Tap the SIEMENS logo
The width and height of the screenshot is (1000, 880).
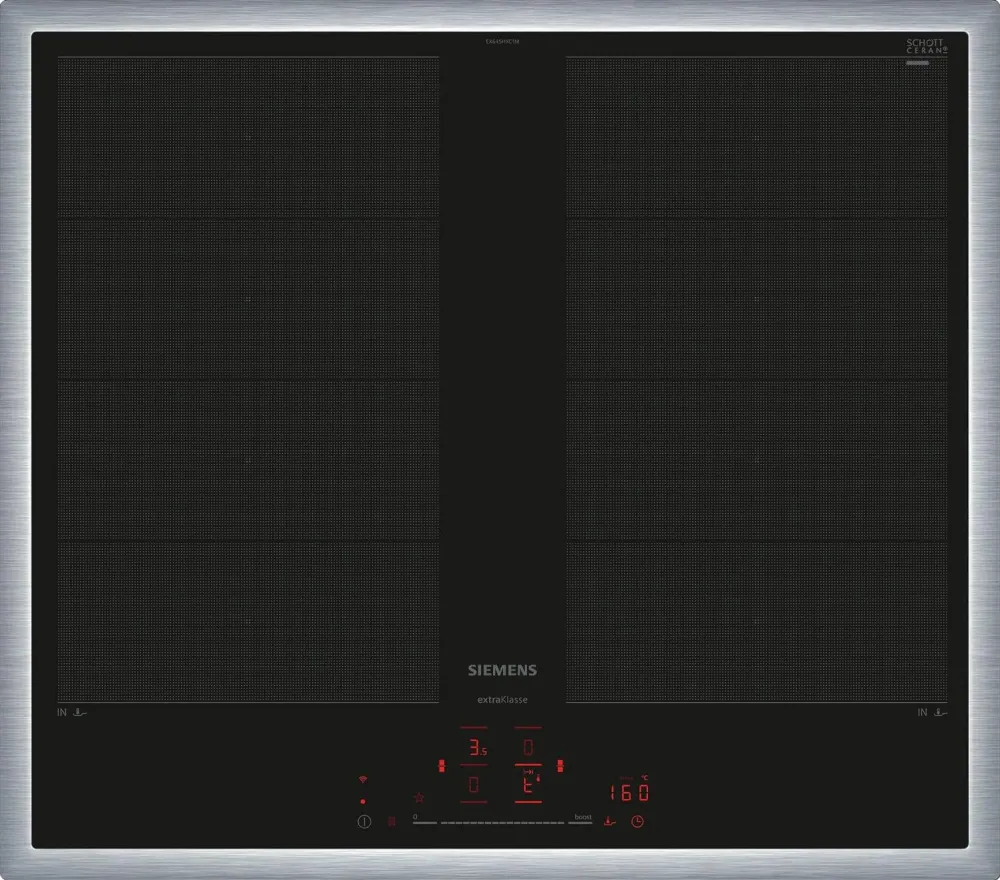click(503, 670)
